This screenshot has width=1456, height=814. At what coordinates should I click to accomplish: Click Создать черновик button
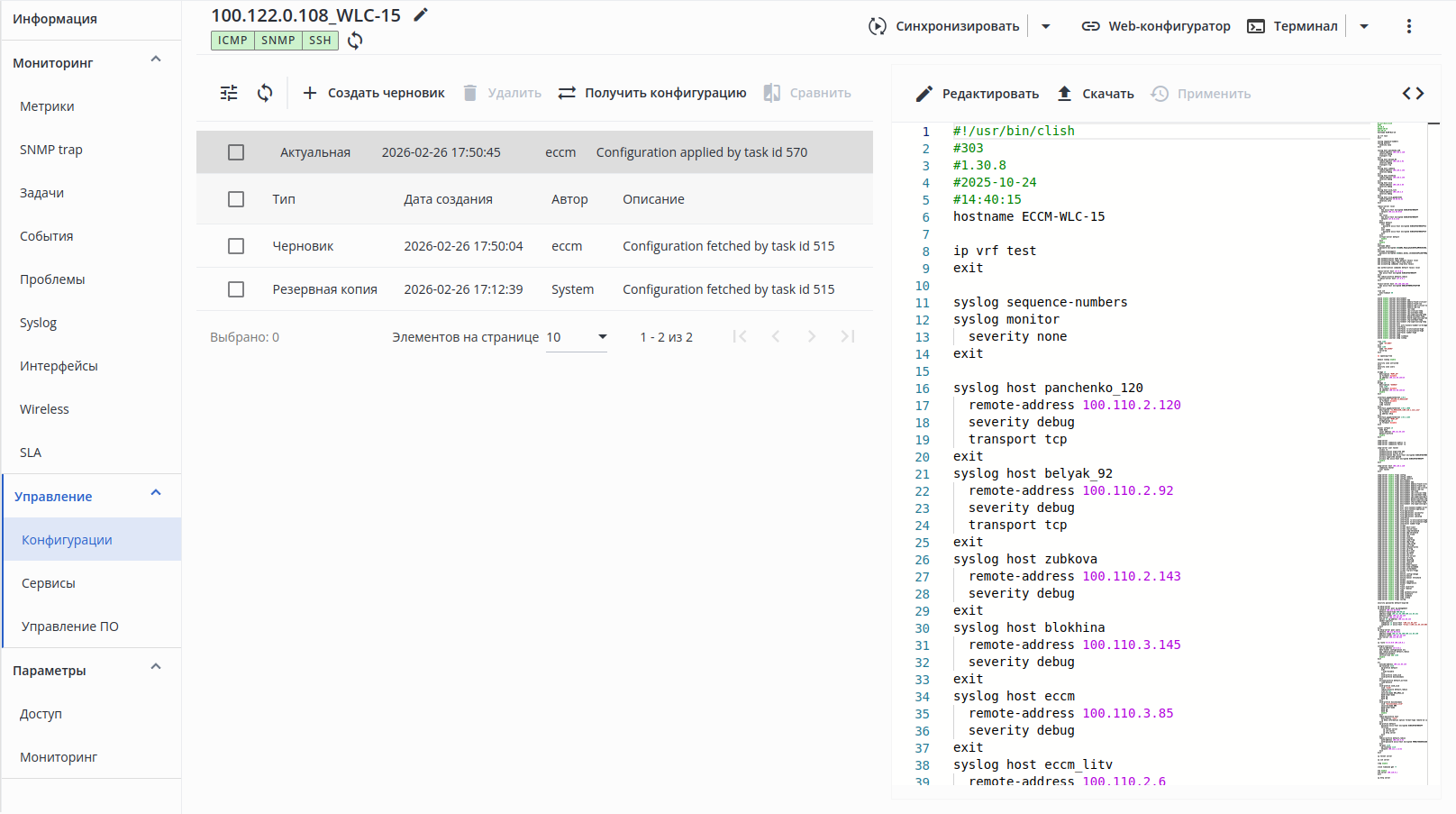(374, 93)
